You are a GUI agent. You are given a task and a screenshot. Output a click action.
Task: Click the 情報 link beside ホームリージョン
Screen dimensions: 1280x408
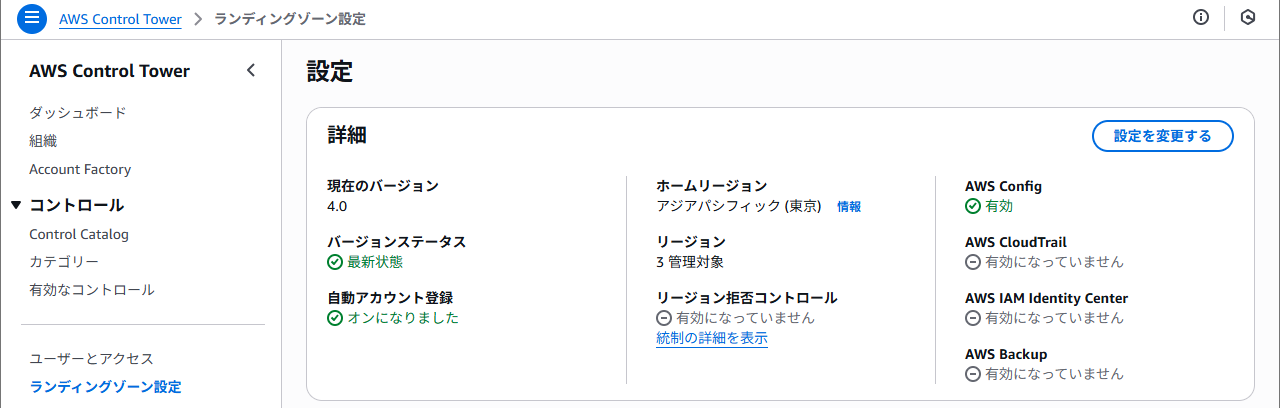click(848, 207)
